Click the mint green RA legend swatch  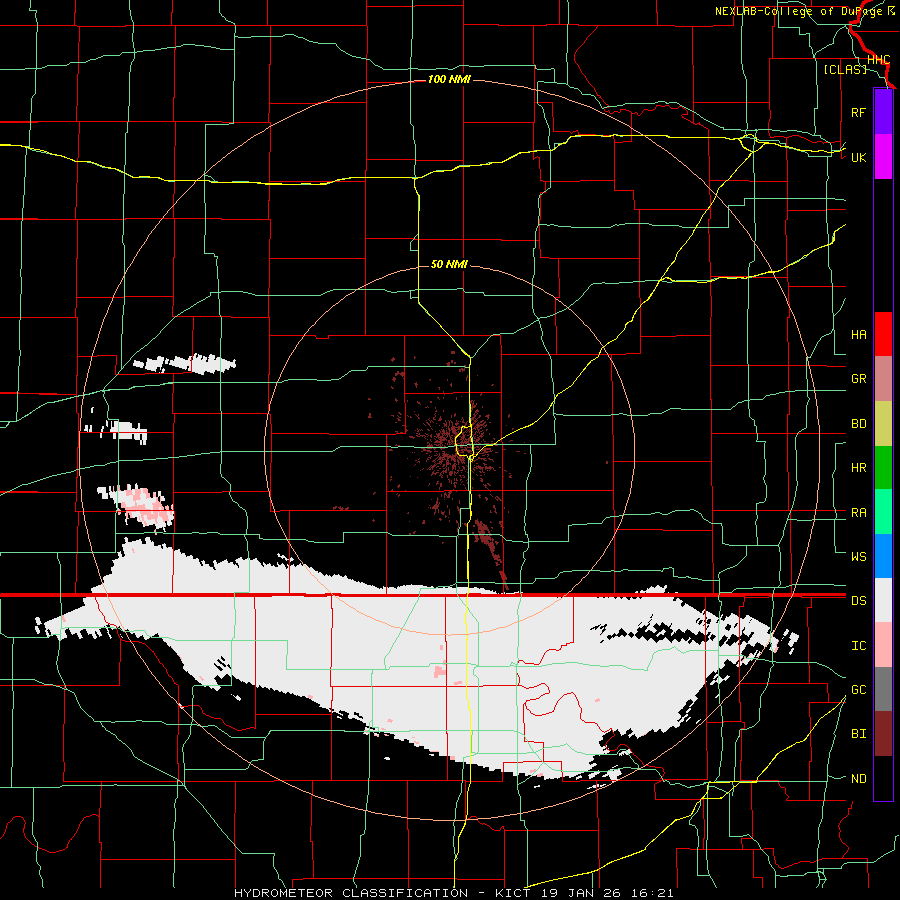pyautogui.click(x=883, y=512)
